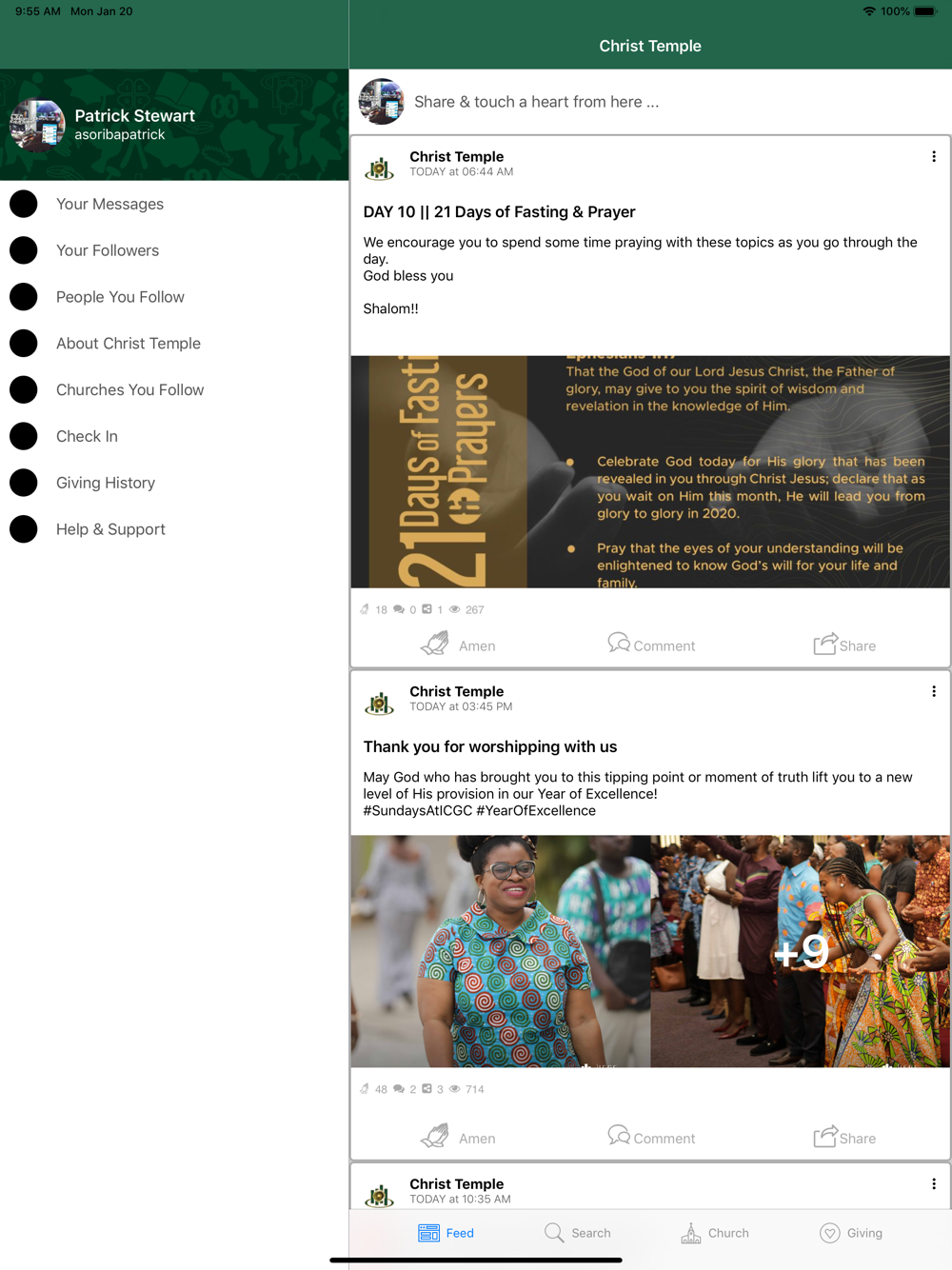Select the Feed tab
This screenshot has width=952, height=1270.
click(x=446, y=1233)
